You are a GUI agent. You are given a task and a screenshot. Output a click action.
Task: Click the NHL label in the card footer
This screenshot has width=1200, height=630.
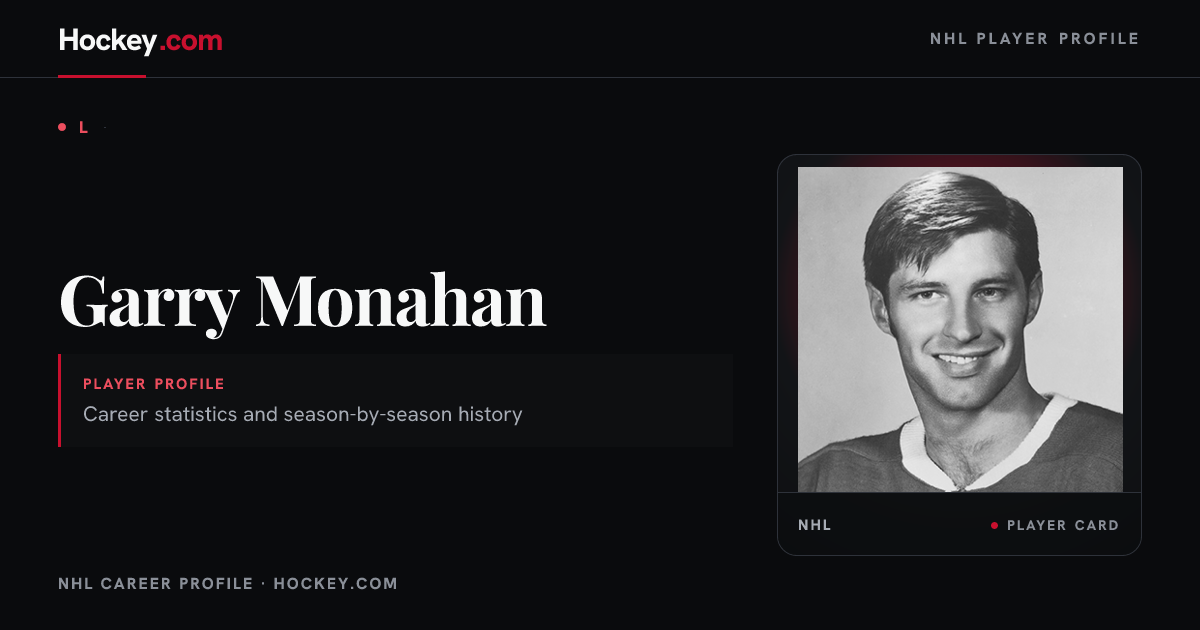(x=814, y=525)
